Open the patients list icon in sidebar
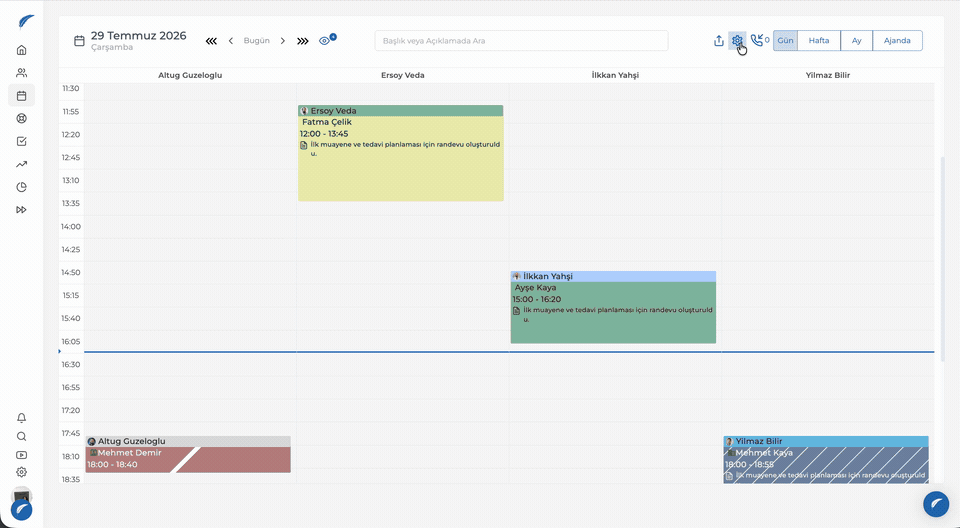960x528 pixels. coord(21,73)
